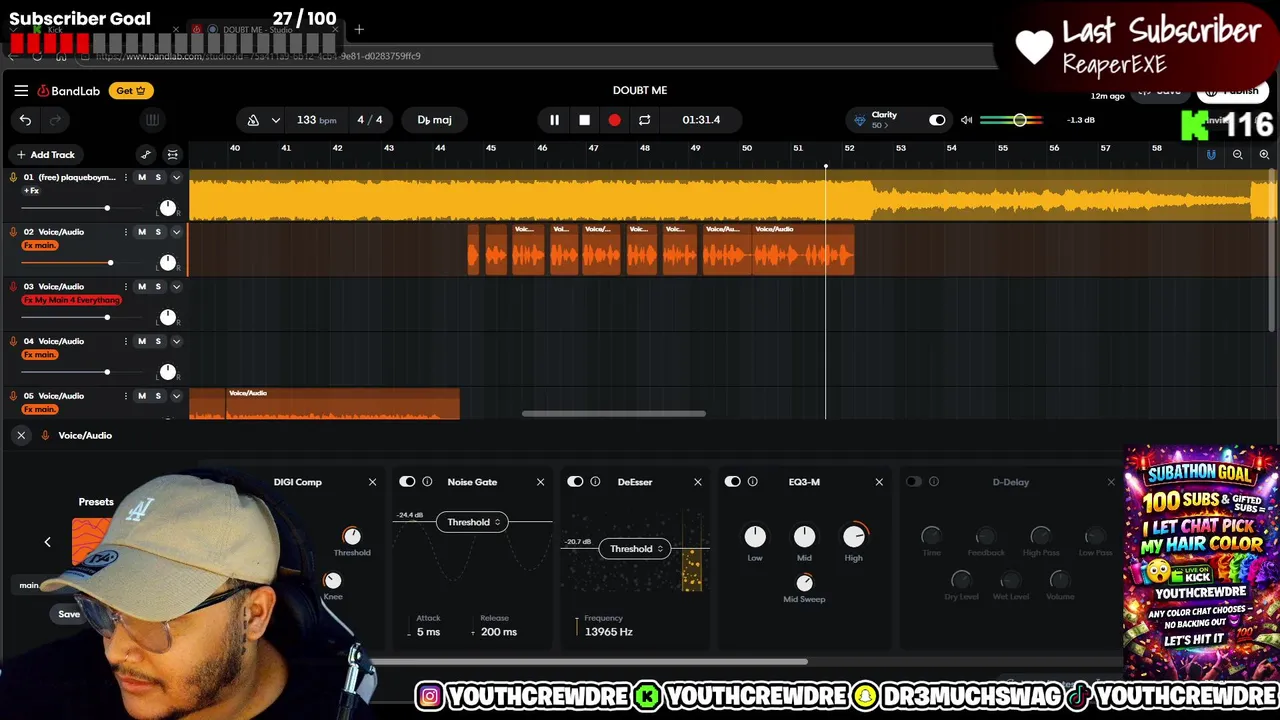Toggle the Noise Gate effect off
Screen dimensions: 1280x720
[x=407, y=482]
